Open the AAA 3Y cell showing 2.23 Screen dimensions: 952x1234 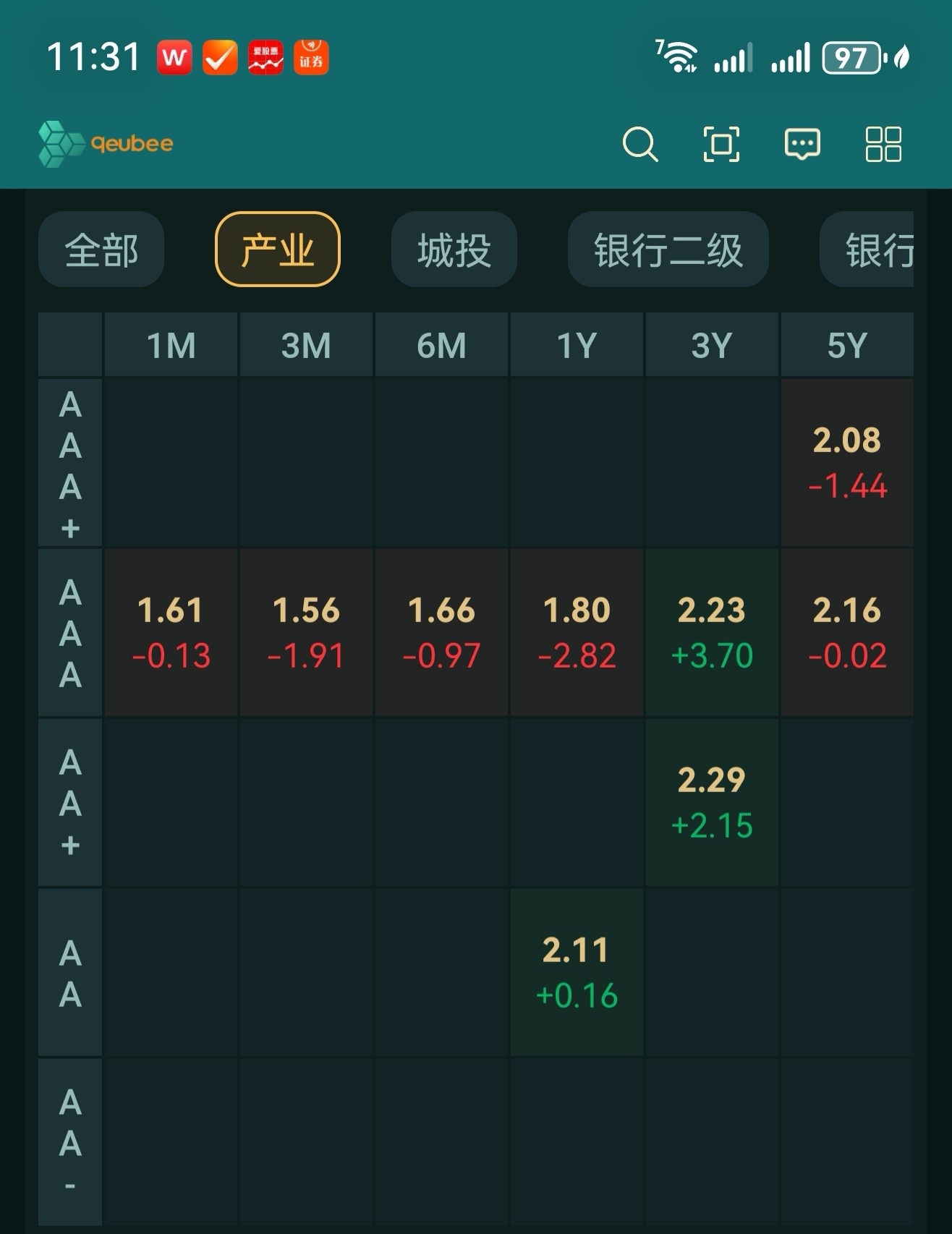point(712,633)
